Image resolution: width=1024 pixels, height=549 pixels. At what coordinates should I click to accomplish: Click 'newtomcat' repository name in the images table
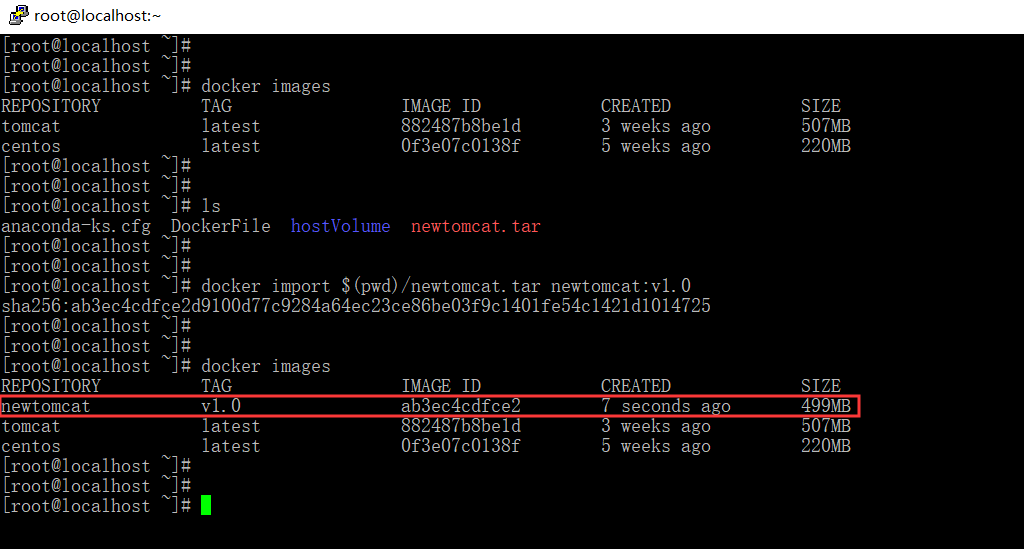click(x=46, y=406)
